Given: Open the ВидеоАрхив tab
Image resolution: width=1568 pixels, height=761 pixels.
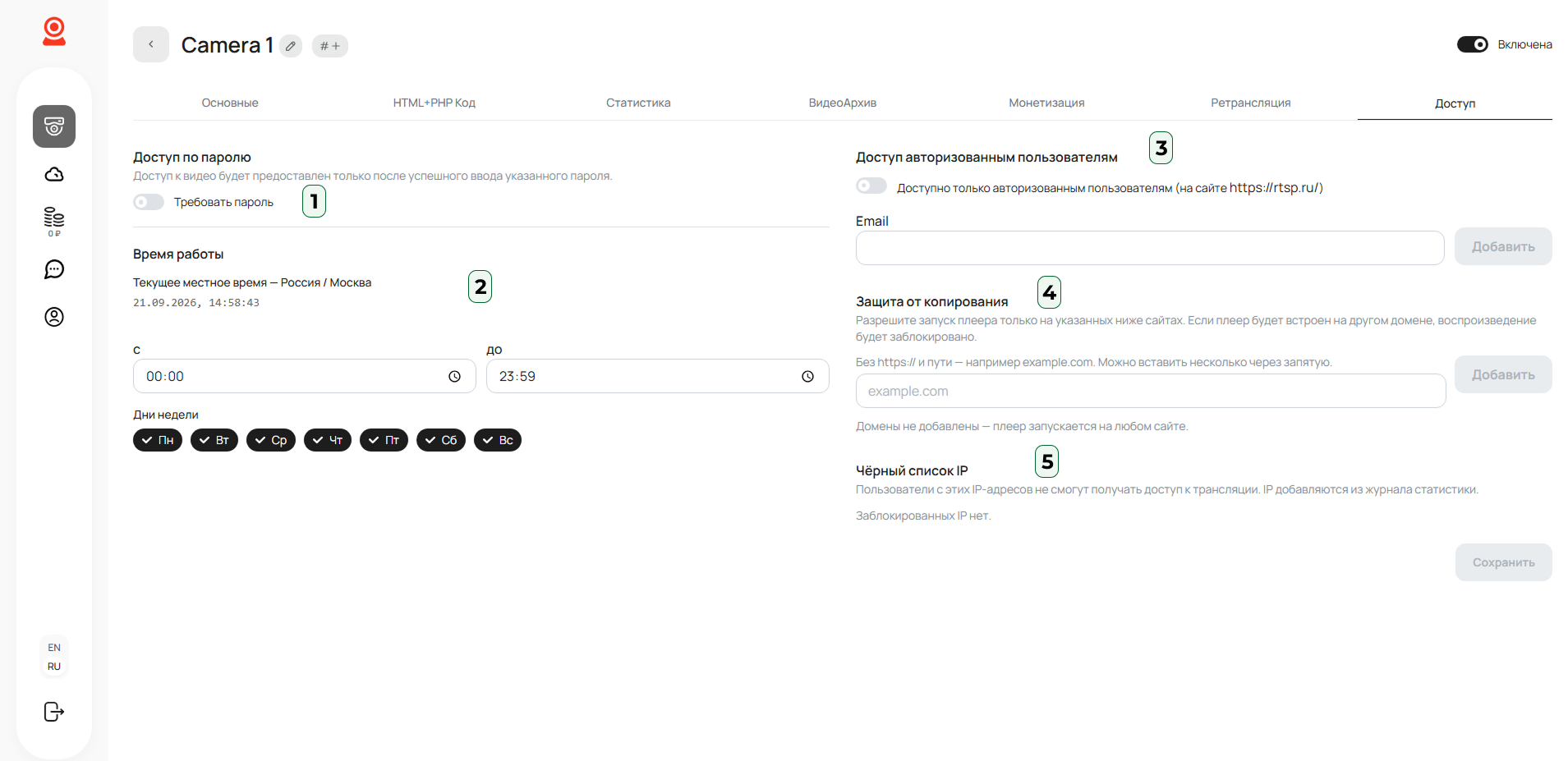Looking at the screenshot, I should click(843, 103).
